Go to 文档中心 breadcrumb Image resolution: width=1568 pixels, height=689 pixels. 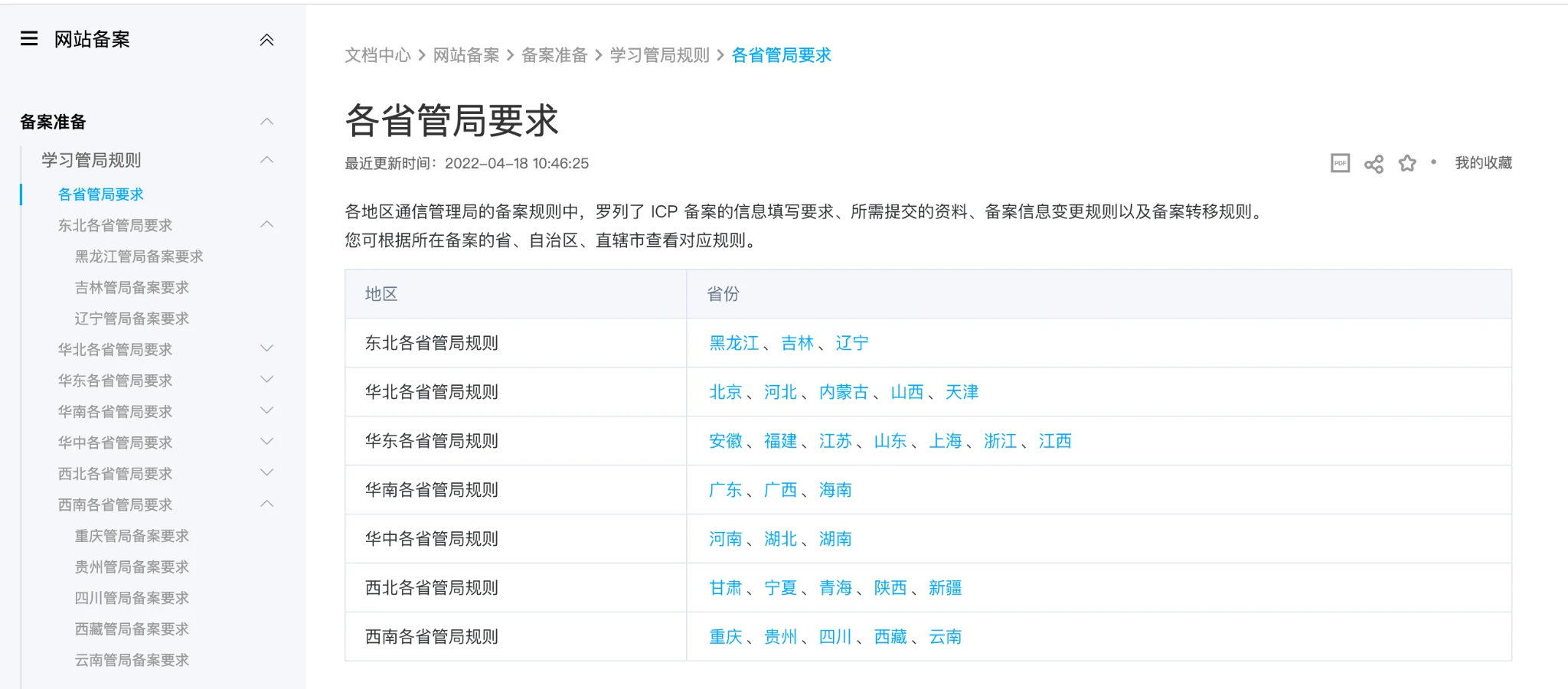377,55
